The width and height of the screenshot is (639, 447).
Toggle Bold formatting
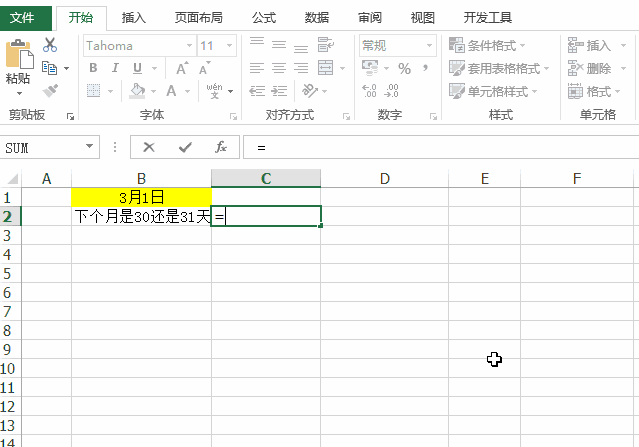point(93,68)
